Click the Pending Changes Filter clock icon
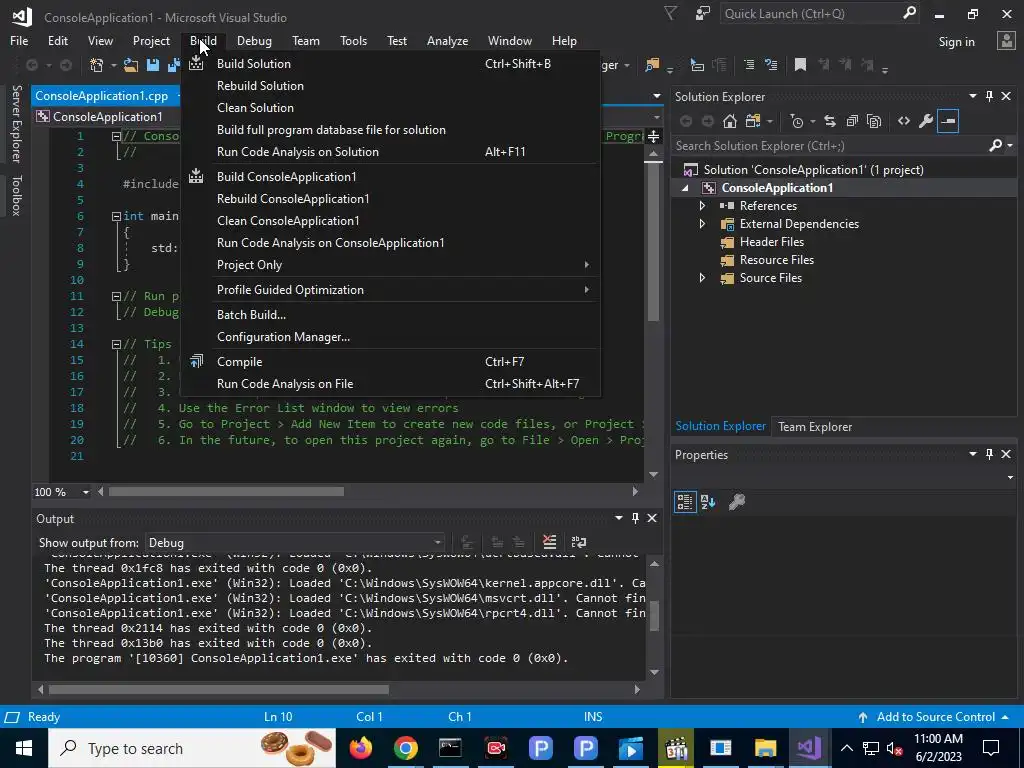 tap(797, 121)
